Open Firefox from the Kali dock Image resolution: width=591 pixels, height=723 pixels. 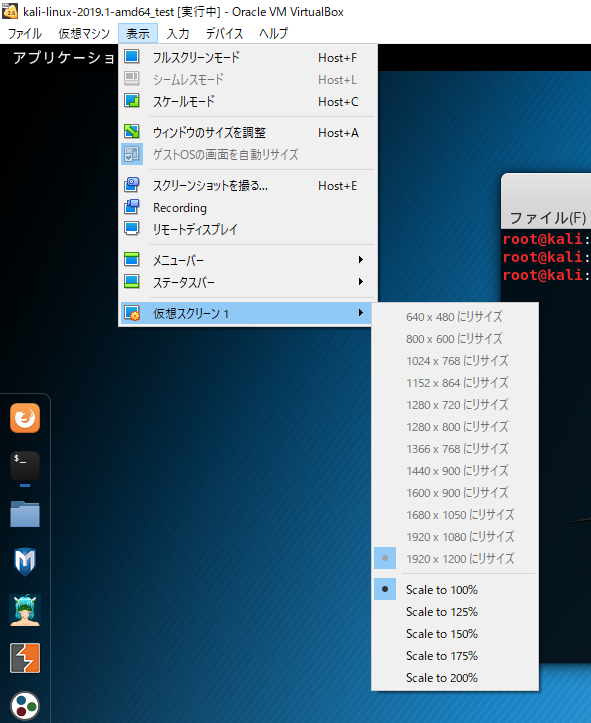pyautogui.click(x=25, y=418)
